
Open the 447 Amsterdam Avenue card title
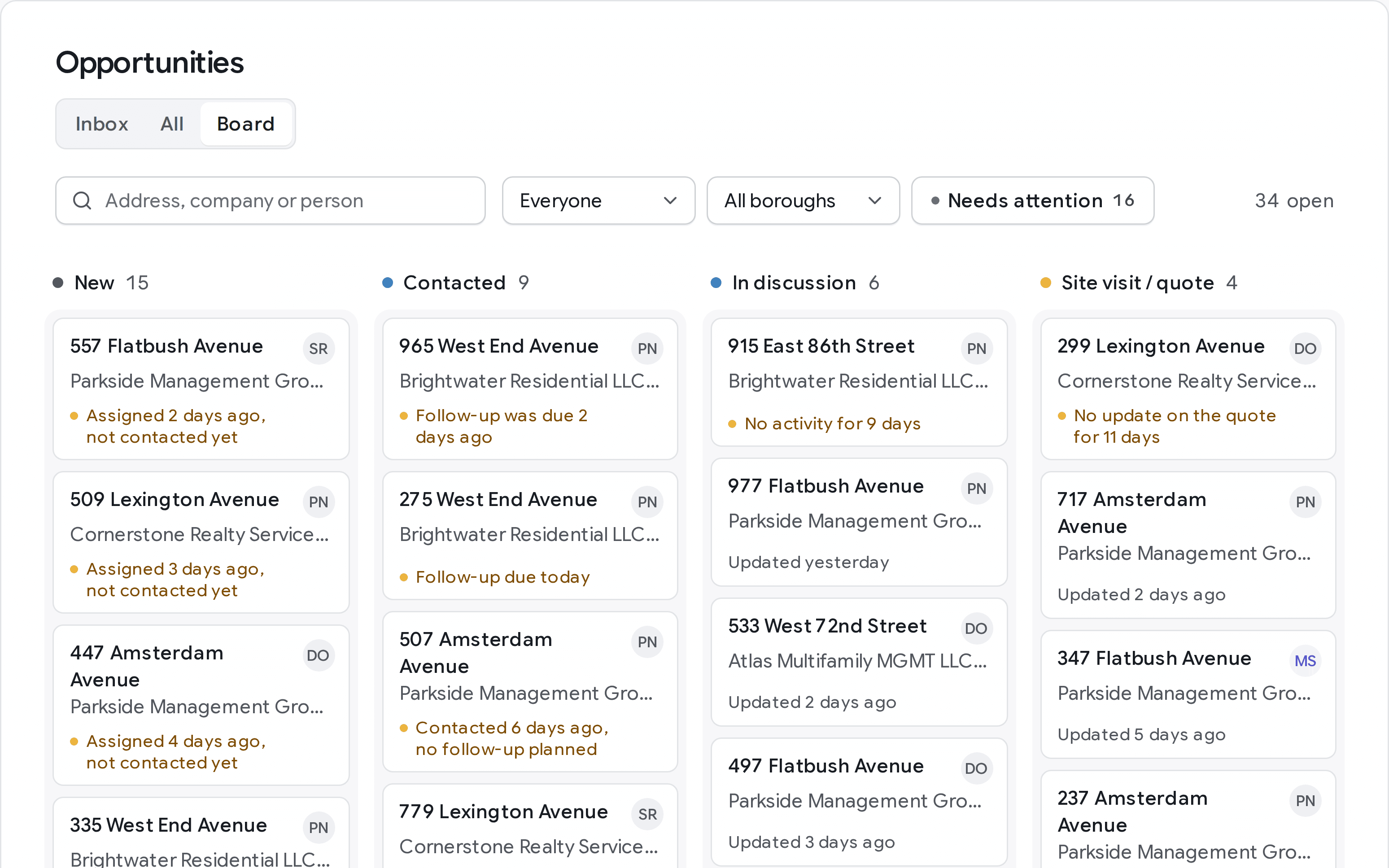pos(147,666)
